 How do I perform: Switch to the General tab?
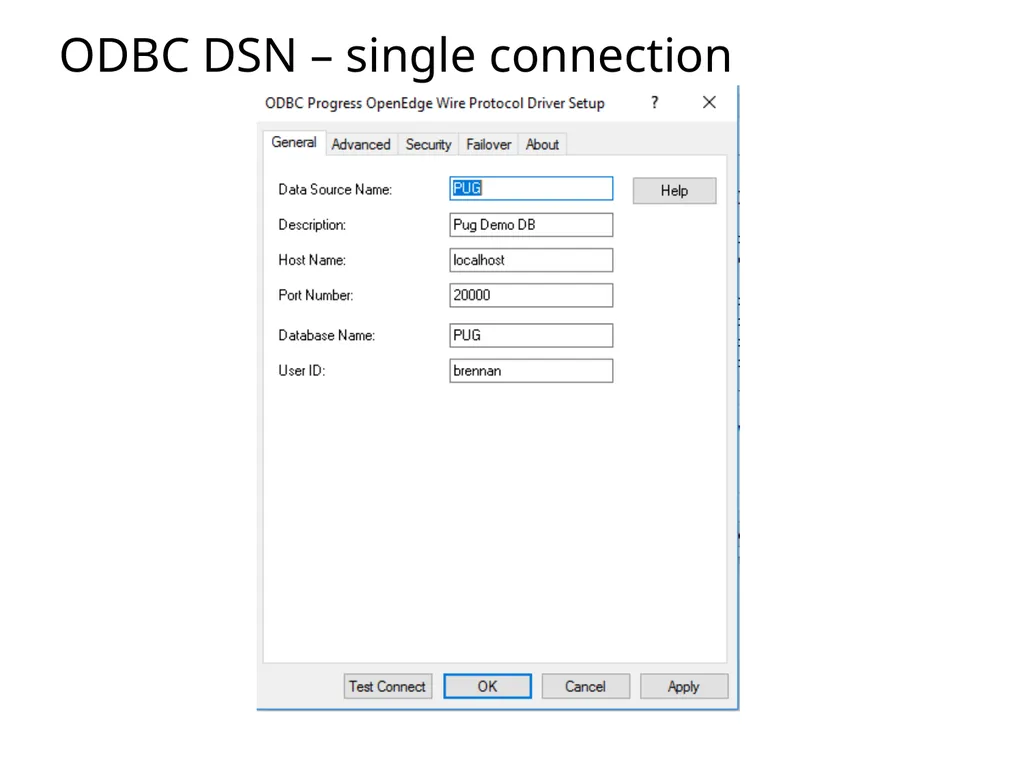pos(294,142)
